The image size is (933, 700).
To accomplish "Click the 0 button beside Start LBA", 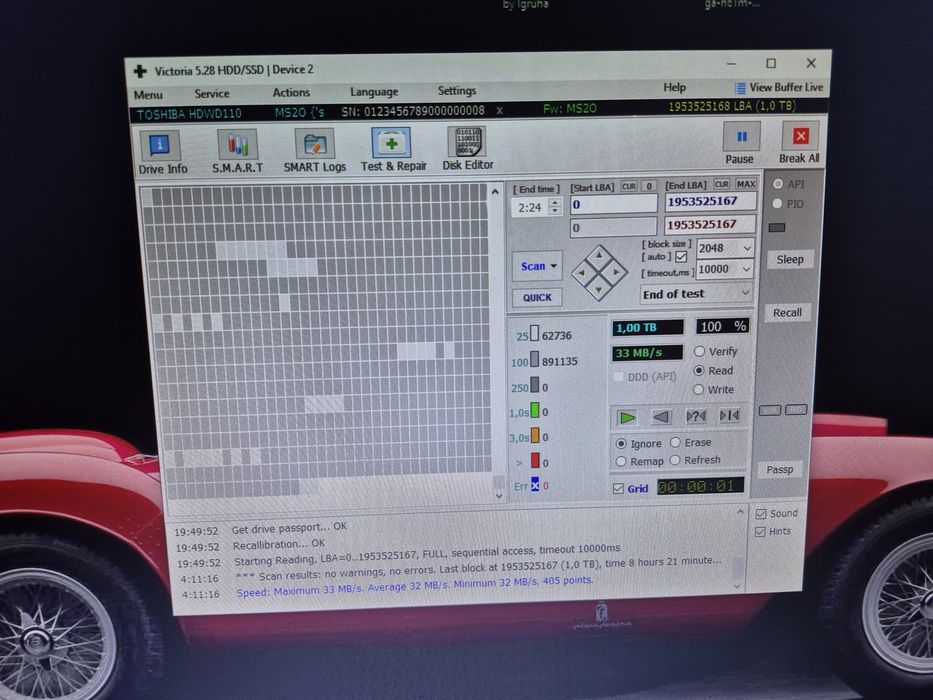I will click(x=649, y=186).
